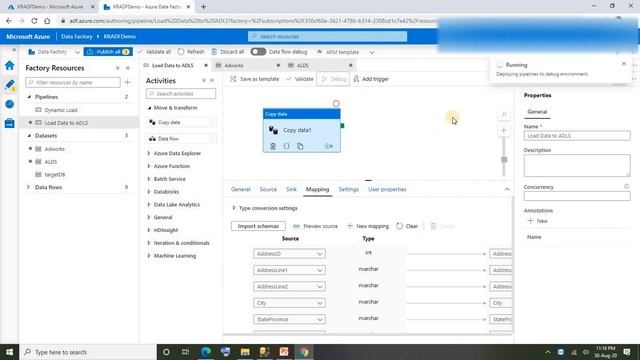Collapse the activity settings panel chevron
Viewport: 640px width, 360px height.
coord(507,189)
